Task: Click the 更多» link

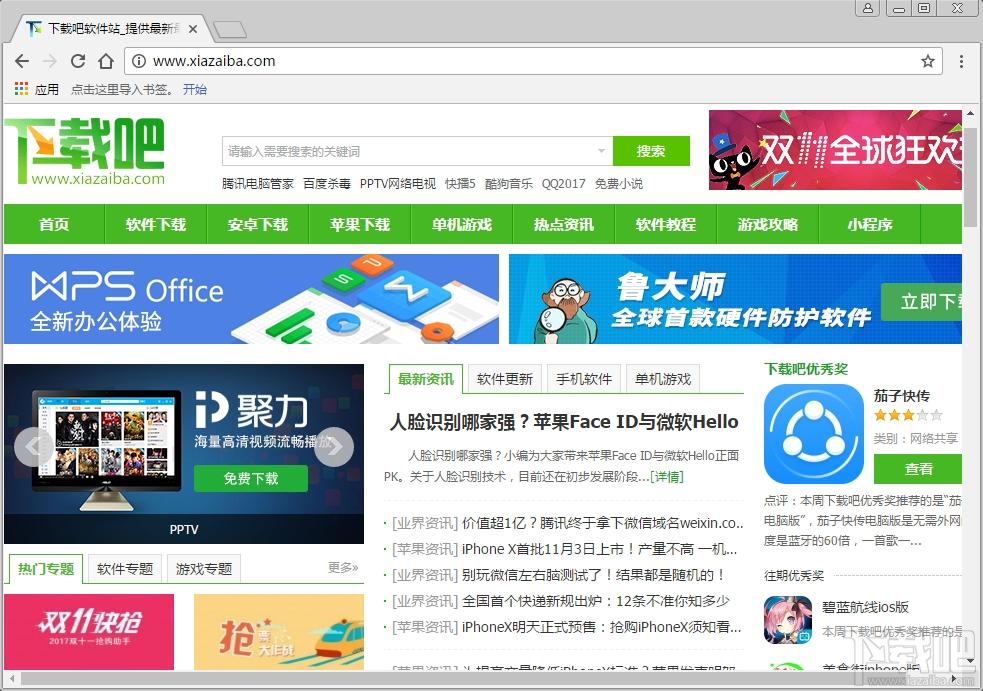Action: pos(343,567)
